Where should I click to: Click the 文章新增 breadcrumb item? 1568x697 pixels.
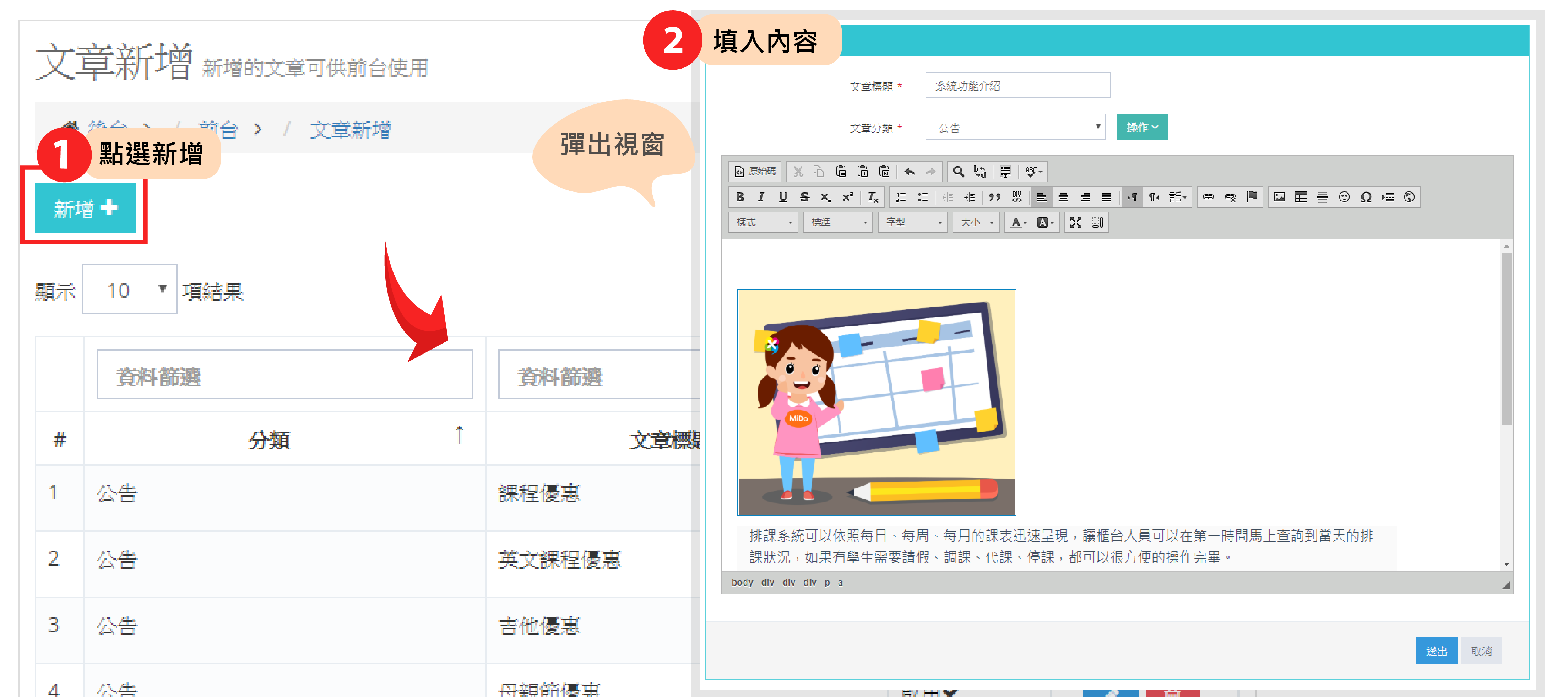click(x=350, y=130)
